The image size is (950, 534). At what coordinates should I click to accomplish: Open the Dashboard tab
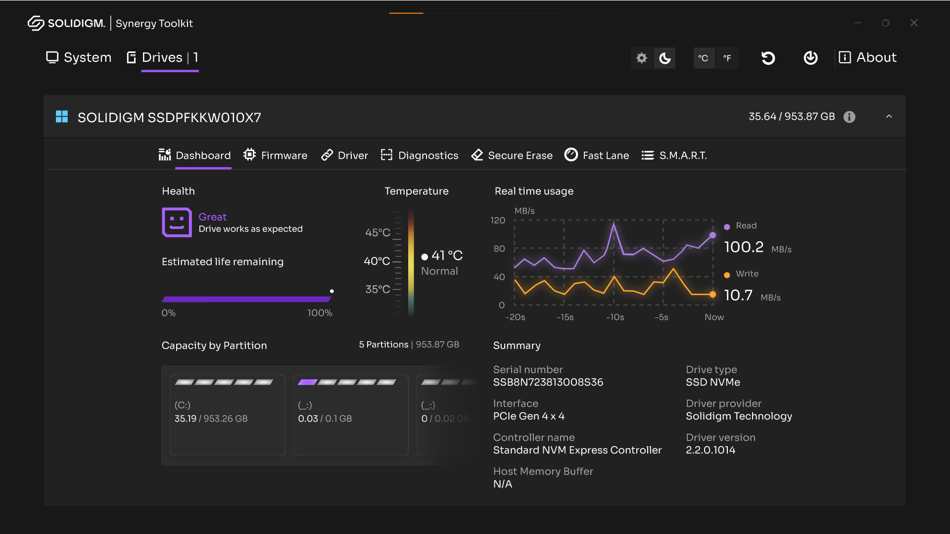click(x=194, y=156)
